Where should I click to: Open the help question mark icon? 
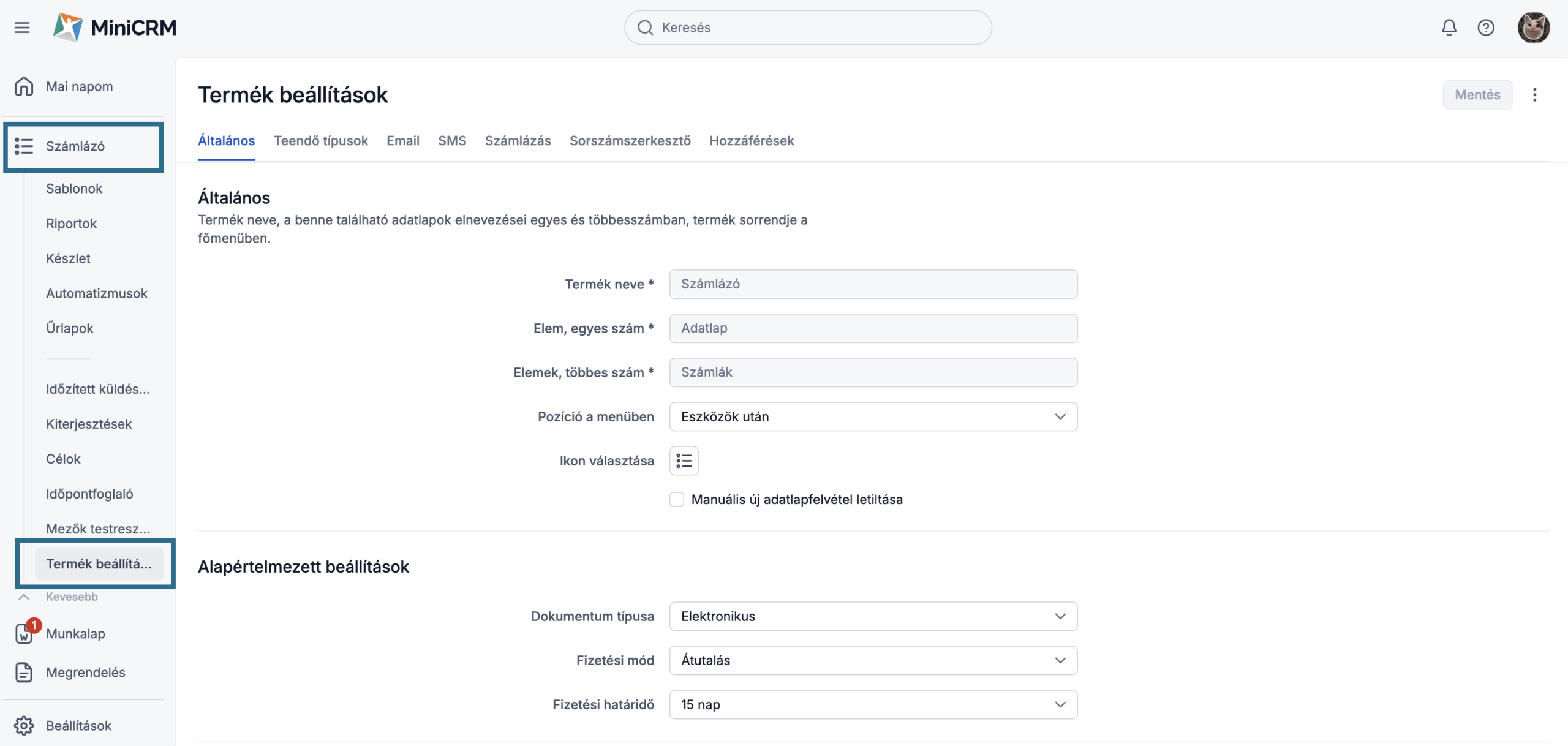(x=1485, y=28)
